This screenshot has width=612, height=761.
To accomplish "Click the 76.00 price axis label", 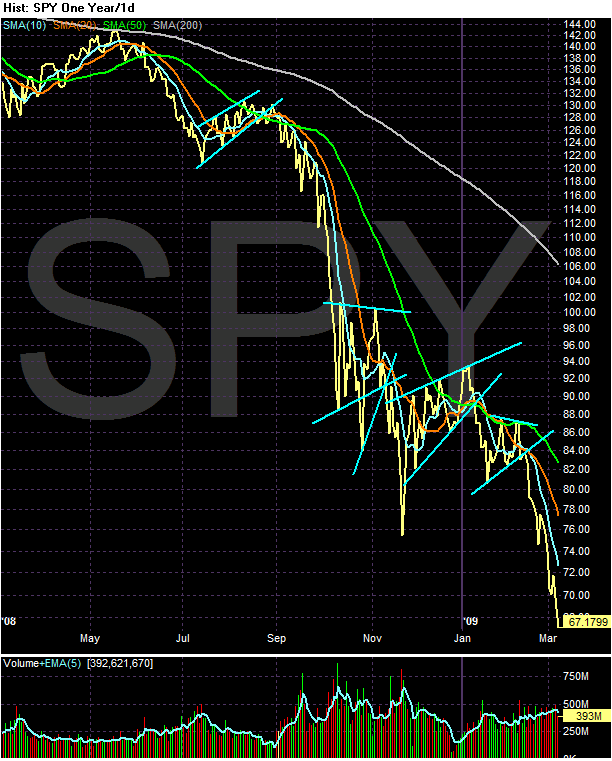I will (x=577, y=529).
